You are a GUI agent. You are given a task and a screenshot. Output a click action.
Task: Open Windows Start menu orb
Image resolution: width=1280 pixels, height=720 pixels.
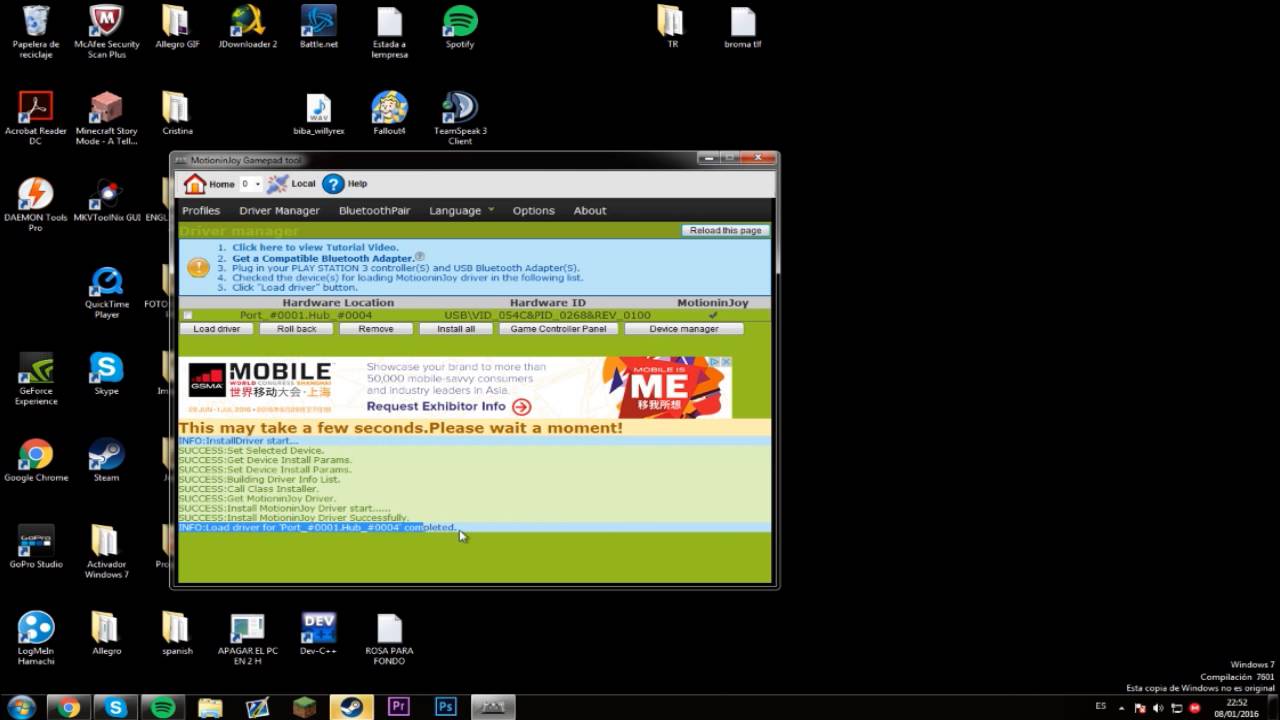(21, 707)
